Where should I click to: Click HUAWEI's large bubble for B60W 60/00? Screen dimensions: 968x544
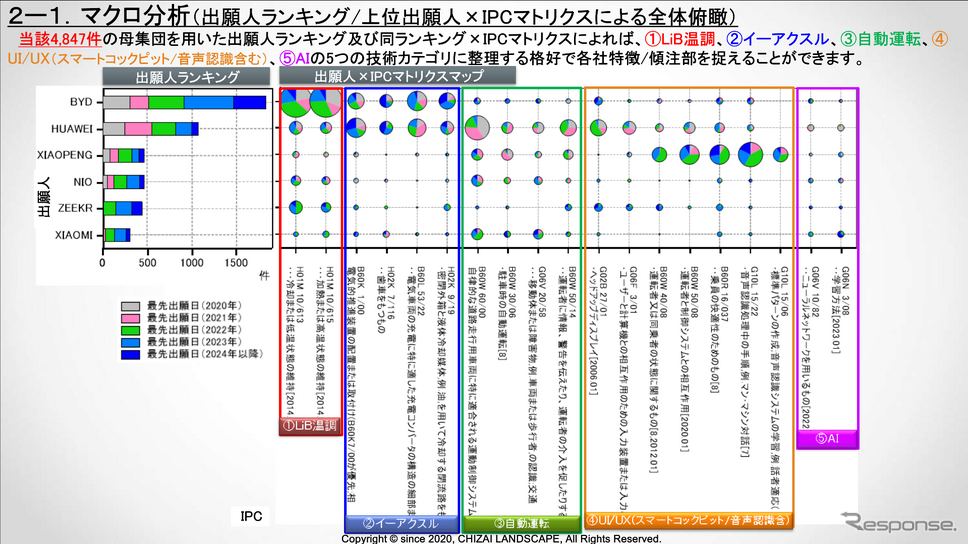point(477,128)
